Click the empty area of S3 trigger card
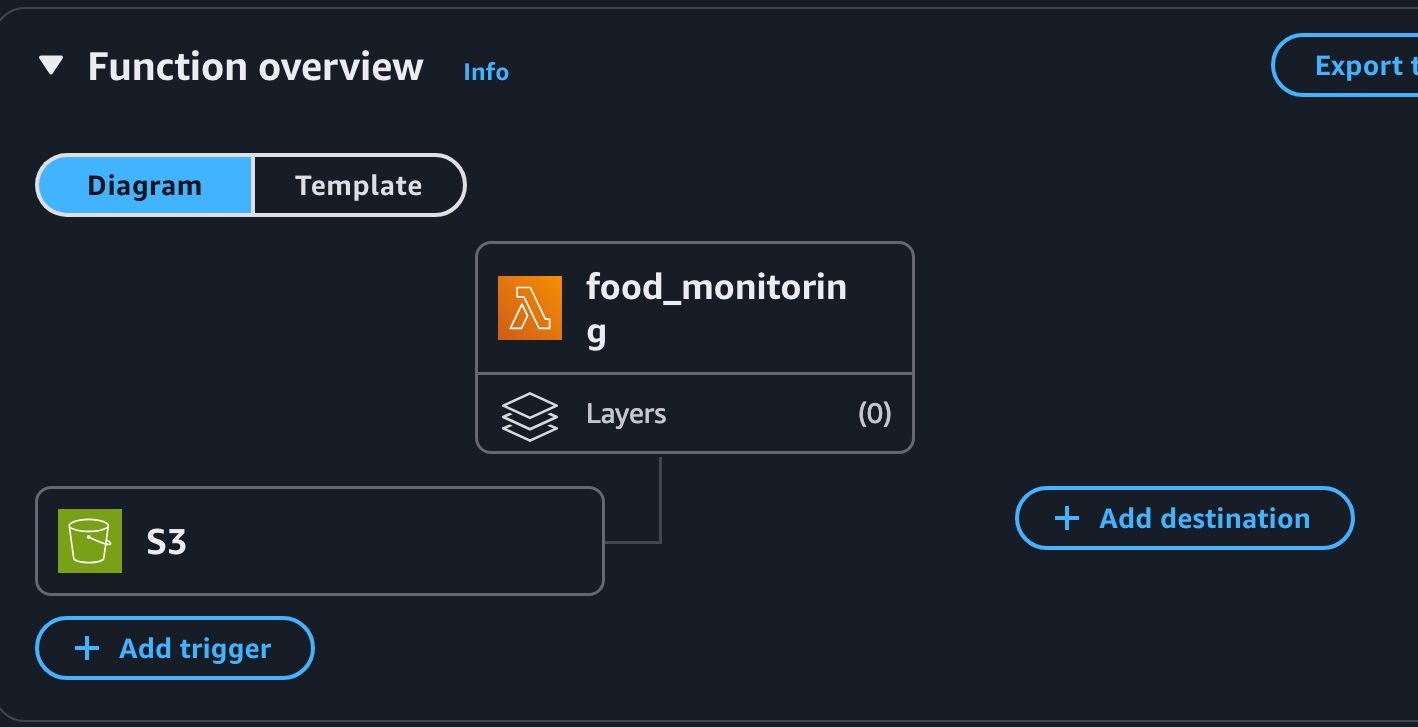The height and width of the screenshot is (727, 1418). [400, 541]
